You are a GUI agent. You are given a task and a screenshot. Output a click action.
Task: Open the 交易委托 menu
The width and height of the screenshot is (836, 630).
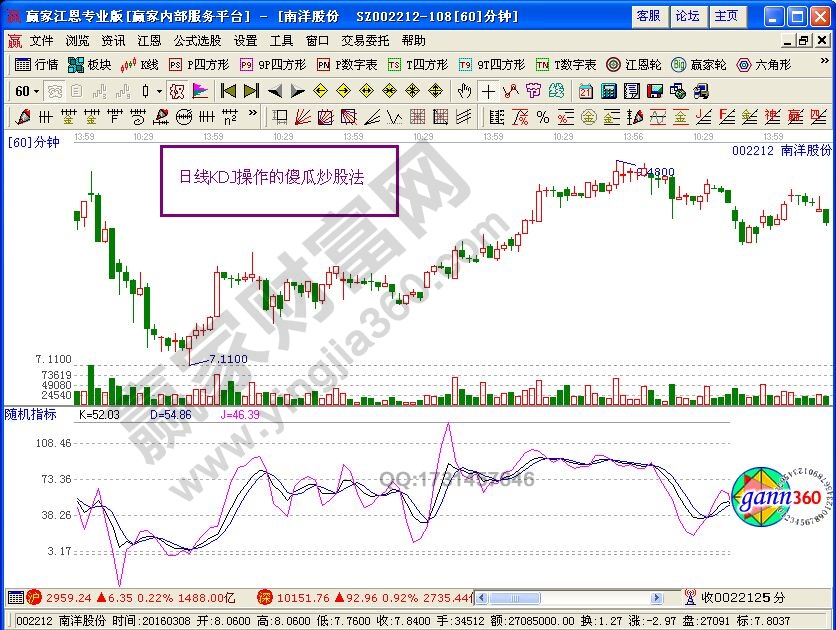tap(365, 41)
